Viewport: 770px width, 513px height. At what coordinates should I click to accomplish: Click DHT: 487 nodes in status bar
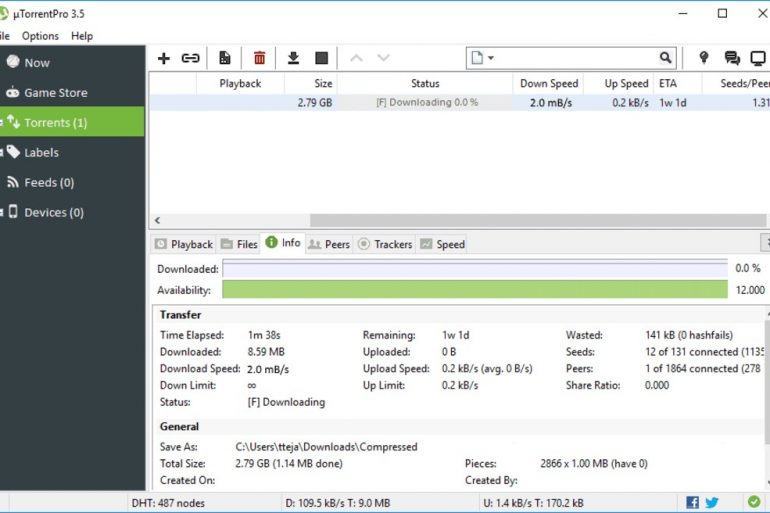[168, 503]
